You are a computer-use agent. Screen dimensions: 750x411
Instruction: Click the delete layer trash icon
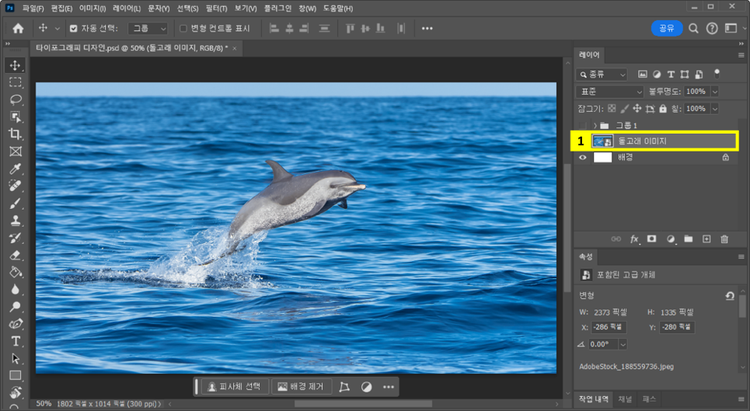[724, 239]
